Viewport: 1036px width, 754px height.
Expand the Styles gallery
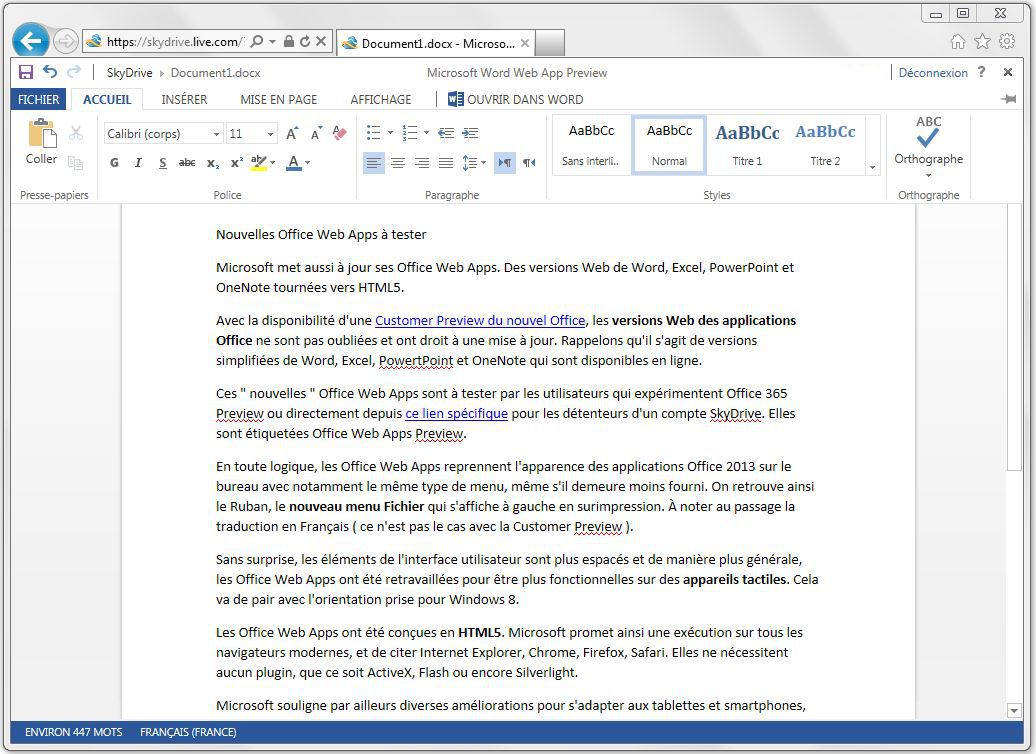point(872,167)
